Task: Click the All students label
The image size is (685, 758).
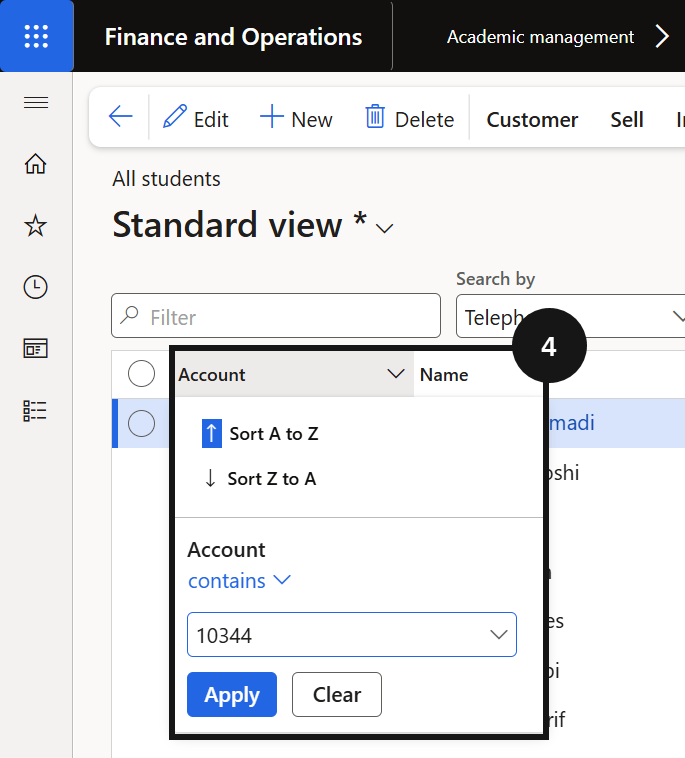Action: point(166,179)
